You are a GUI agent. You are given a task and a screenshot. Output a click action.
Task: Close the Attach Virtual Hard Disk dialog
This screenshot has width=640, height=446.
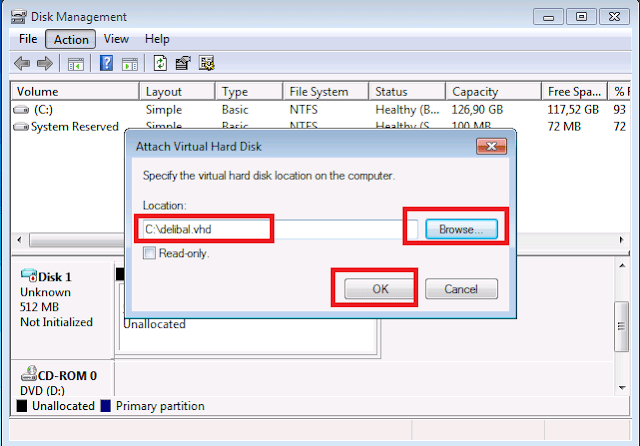pos(490,147)
